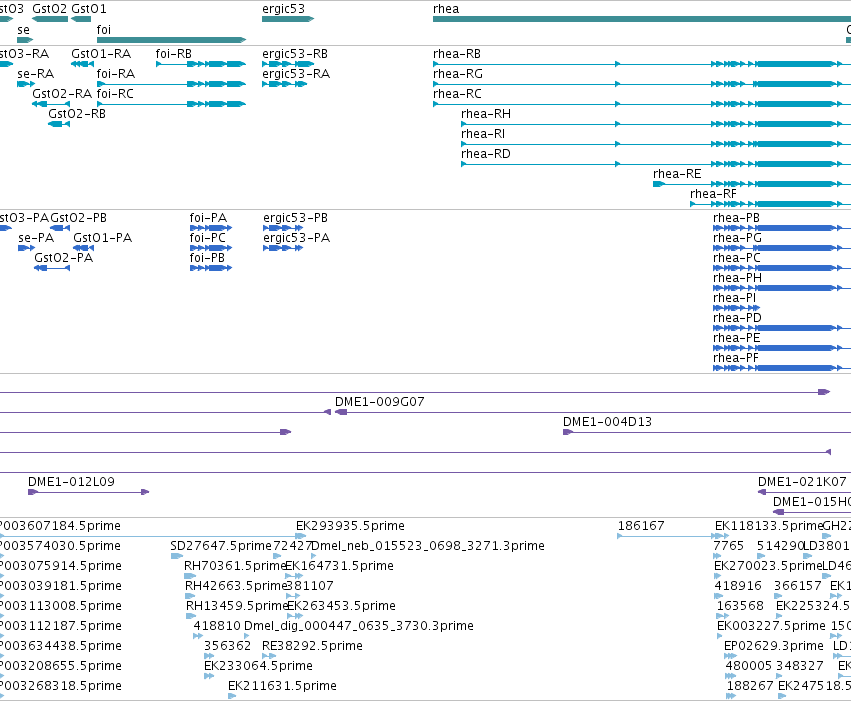Select protein rhea-PG
The height and width of the screenshot is (701, 851).
(782, 248)
